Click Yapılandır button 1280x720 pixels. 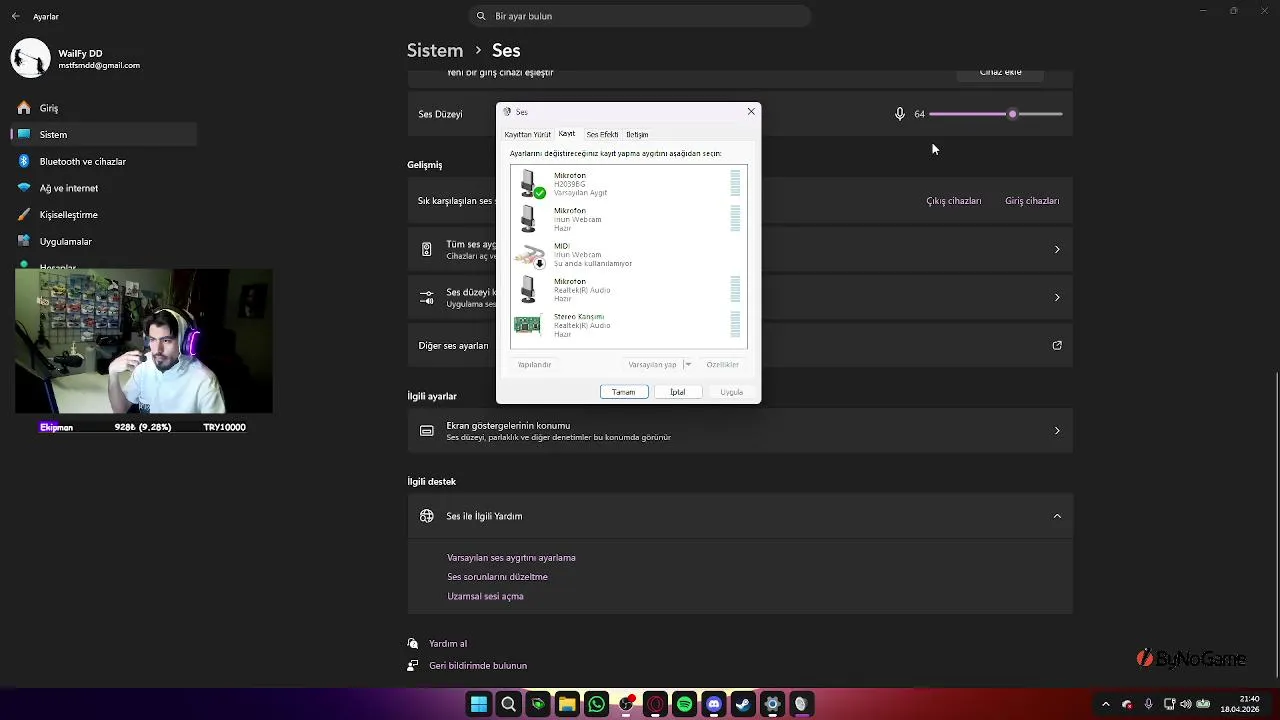(534, 365)
